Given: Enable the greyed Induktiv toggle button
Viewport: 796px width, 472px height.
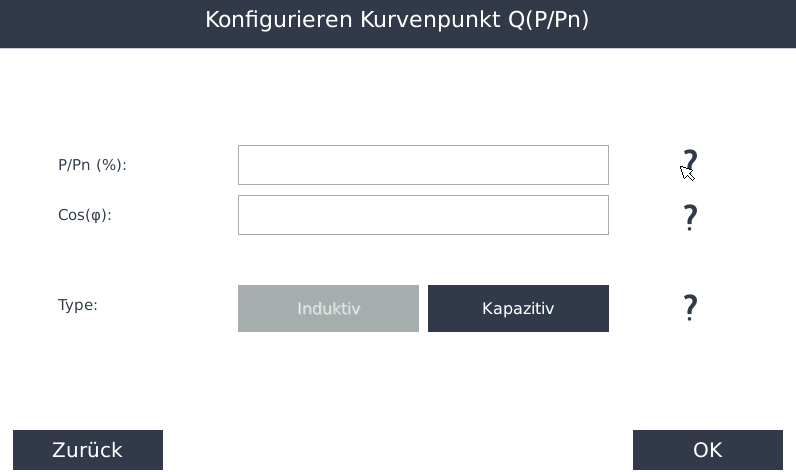Looking at the screenshot, I should tap(328, 308).
